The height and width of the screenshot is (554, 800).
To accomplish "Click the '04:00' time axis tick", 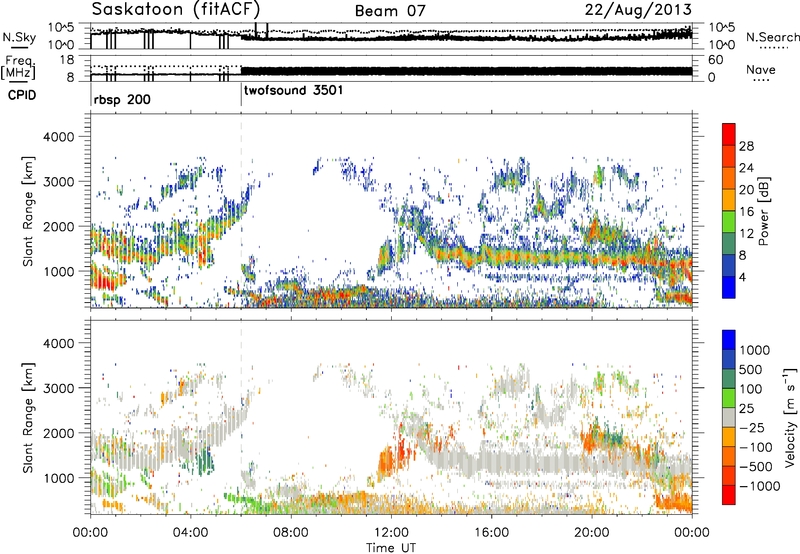I will [x=191, y=533].
